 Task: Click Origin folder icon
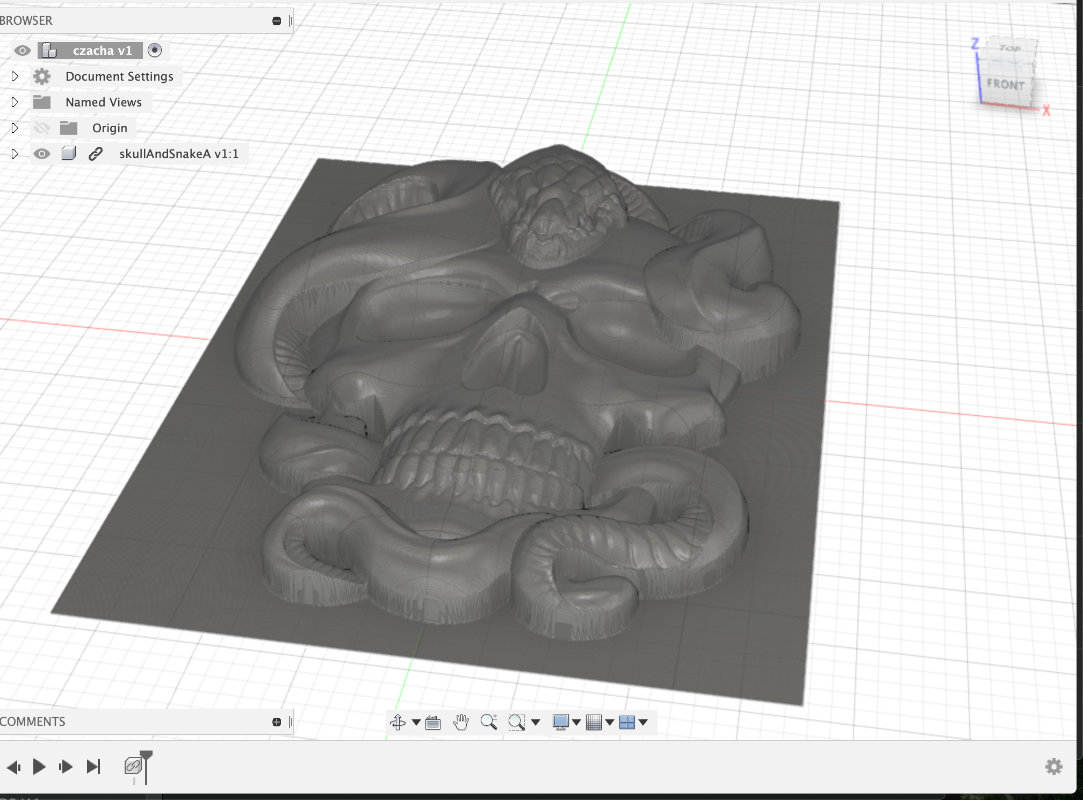point(68,128)
